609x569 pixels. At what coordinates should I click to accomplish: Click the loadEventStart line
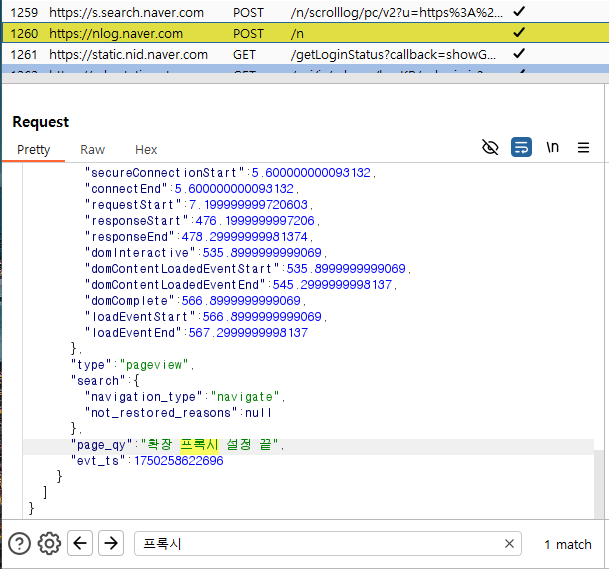[x=206, y=317]
